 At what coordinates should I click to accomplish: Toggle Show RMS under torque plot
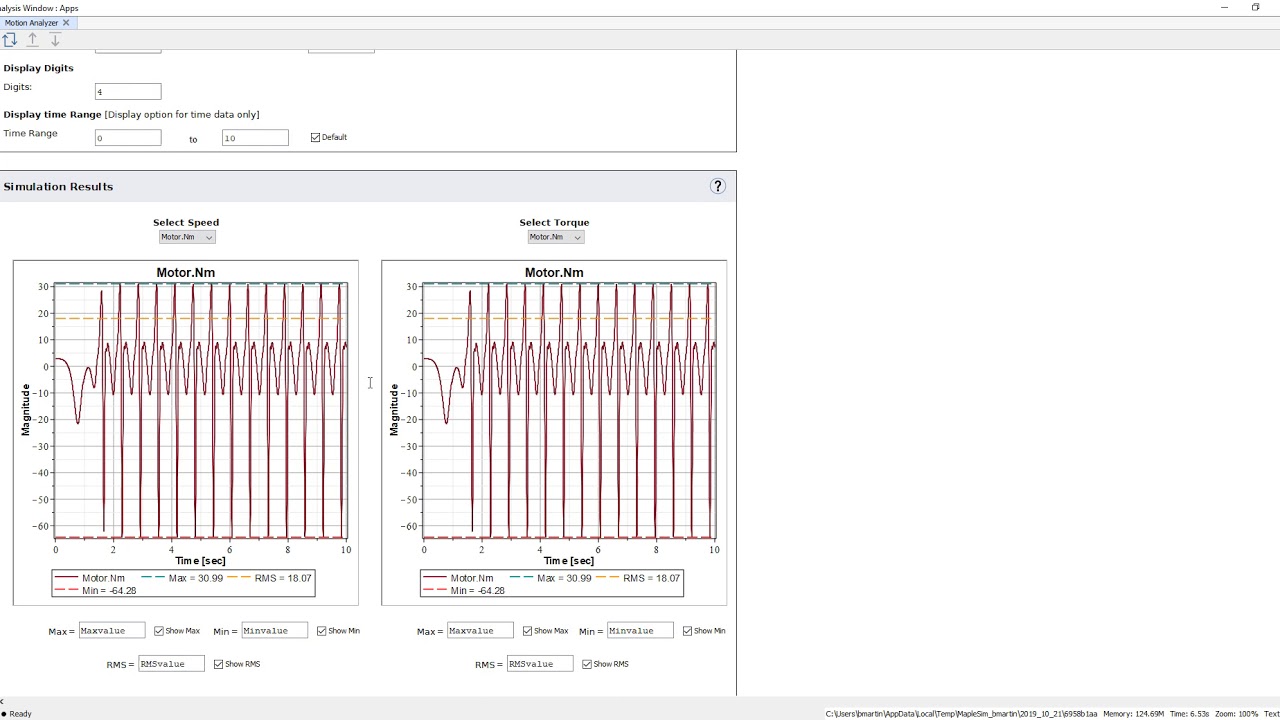click(587, 664)
